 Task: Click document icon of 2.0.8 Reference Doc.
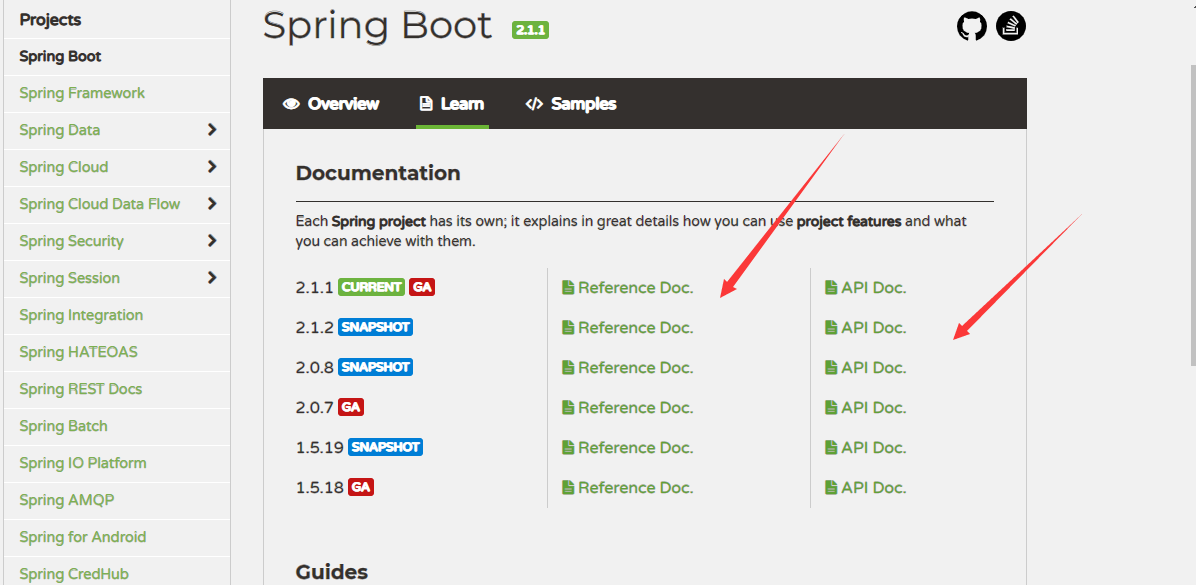567,368
